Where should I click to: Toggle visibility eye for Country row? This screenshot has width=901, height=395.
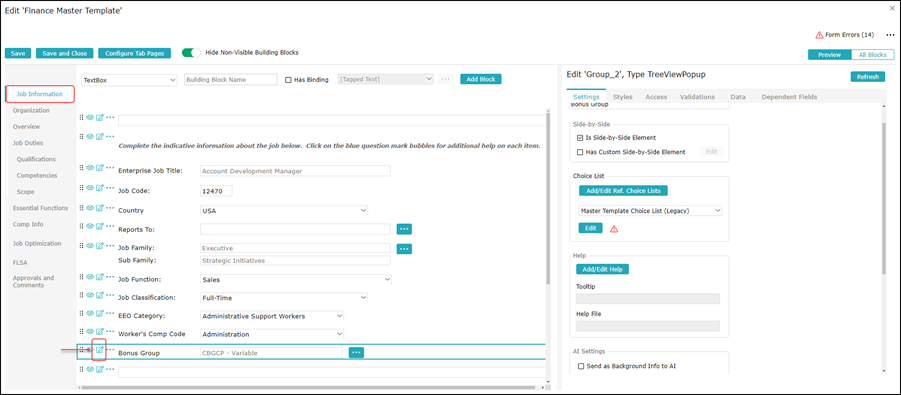coord(90,208)
